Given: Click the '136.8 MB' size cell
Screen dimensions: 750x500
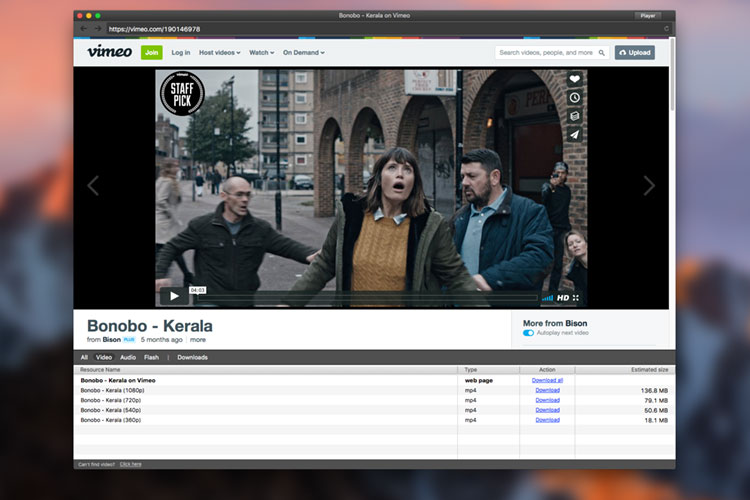Looking at the screenshot, I should (654, 391).
